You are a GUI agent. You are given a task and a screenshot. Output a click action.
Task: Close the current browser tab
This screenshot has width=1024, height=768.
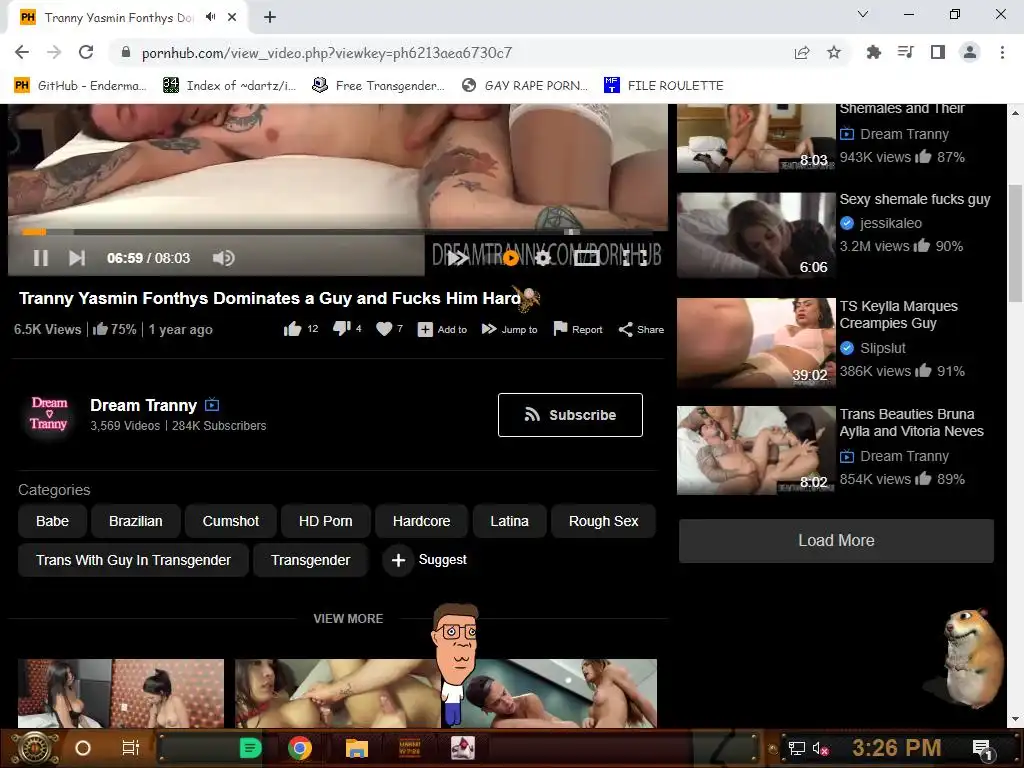point(232,18)
